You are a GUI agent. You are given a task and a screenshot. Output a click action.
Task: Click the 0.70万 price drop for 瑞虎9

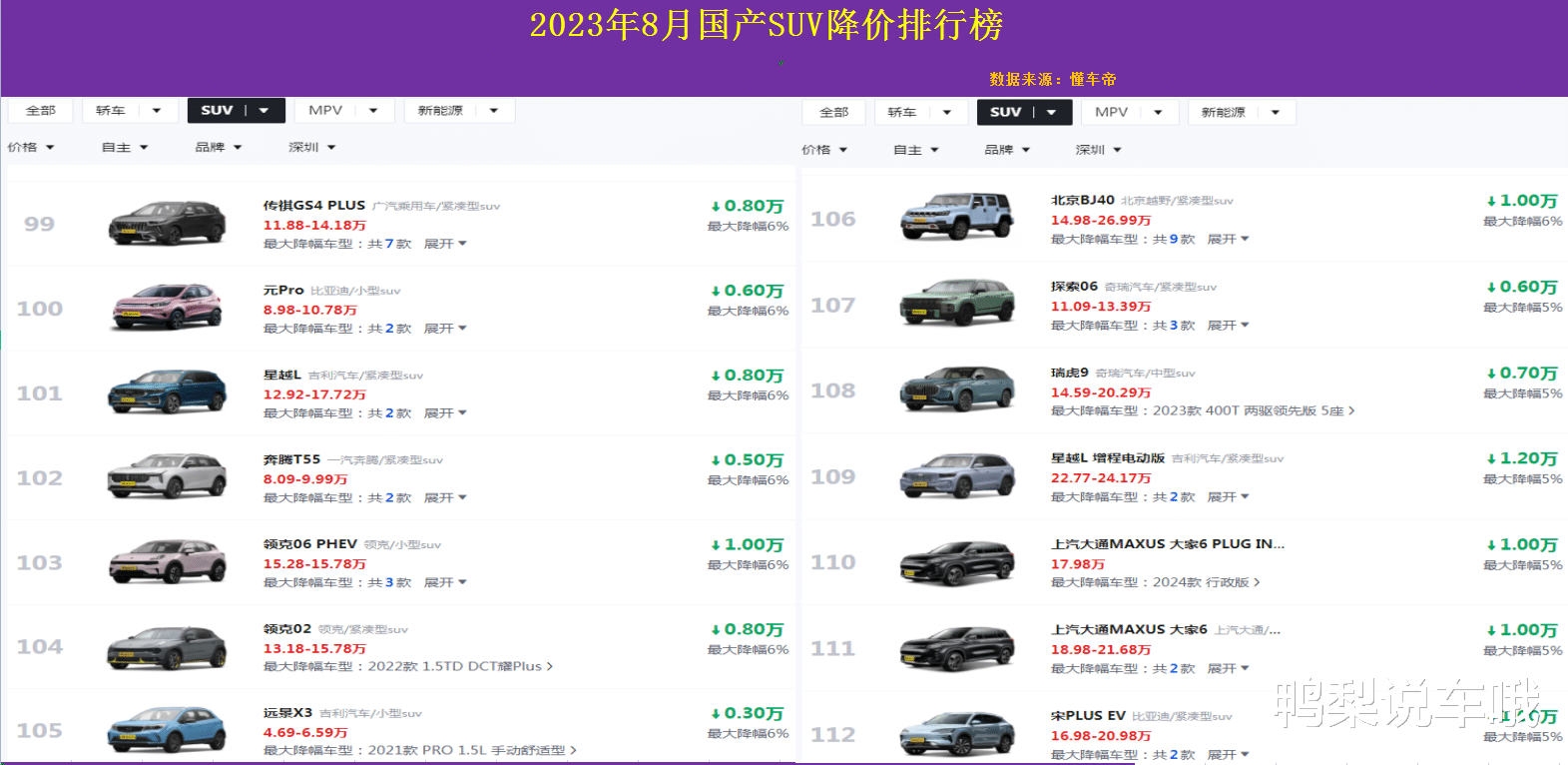point(1522,373)
